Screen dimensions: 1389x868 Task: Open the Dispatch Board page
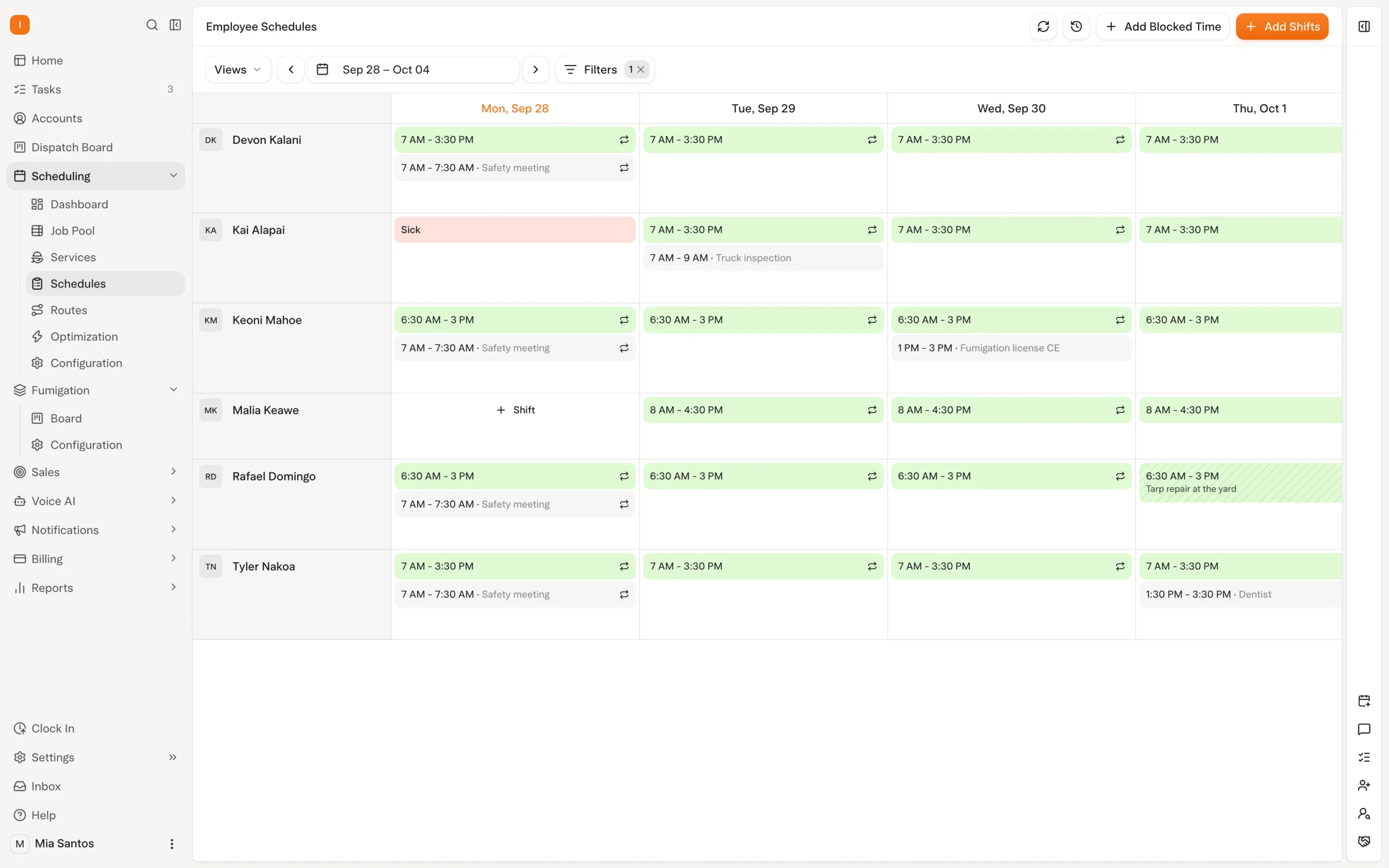(x=96, y=147)
